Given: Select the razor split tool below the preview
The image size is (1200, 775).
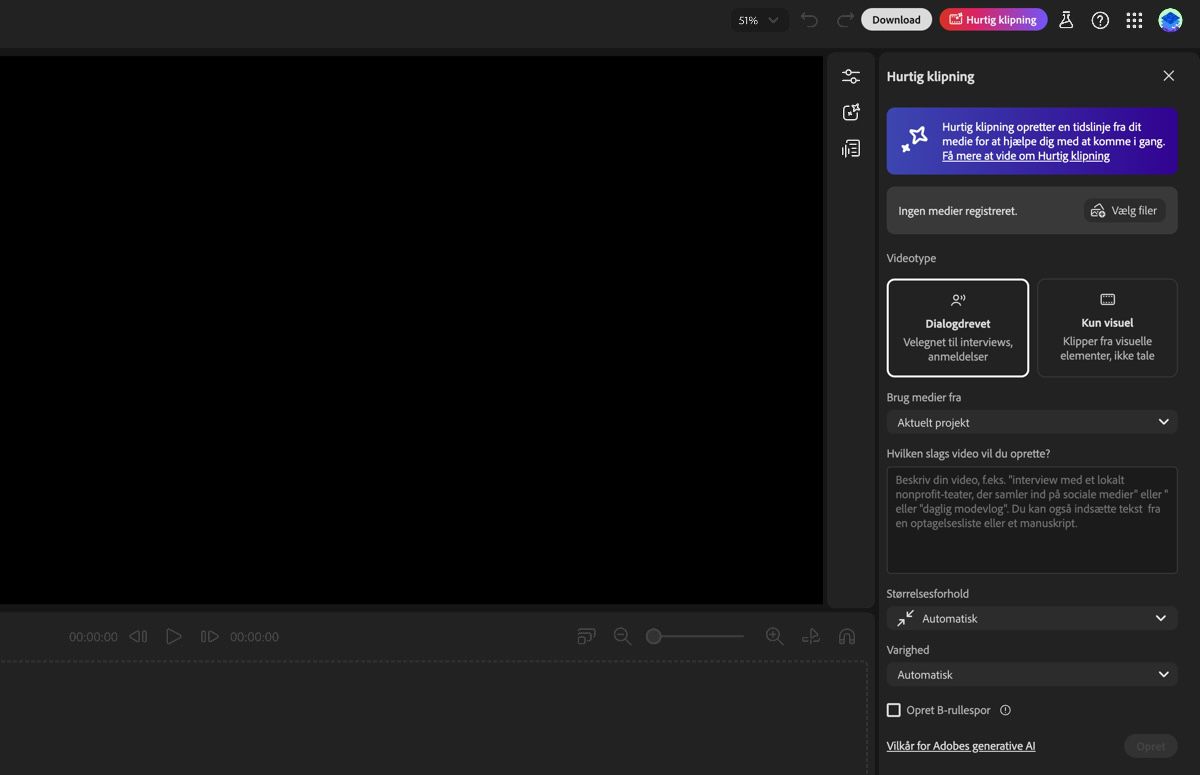Looking at the screenshot, I should tap(810, 636).
